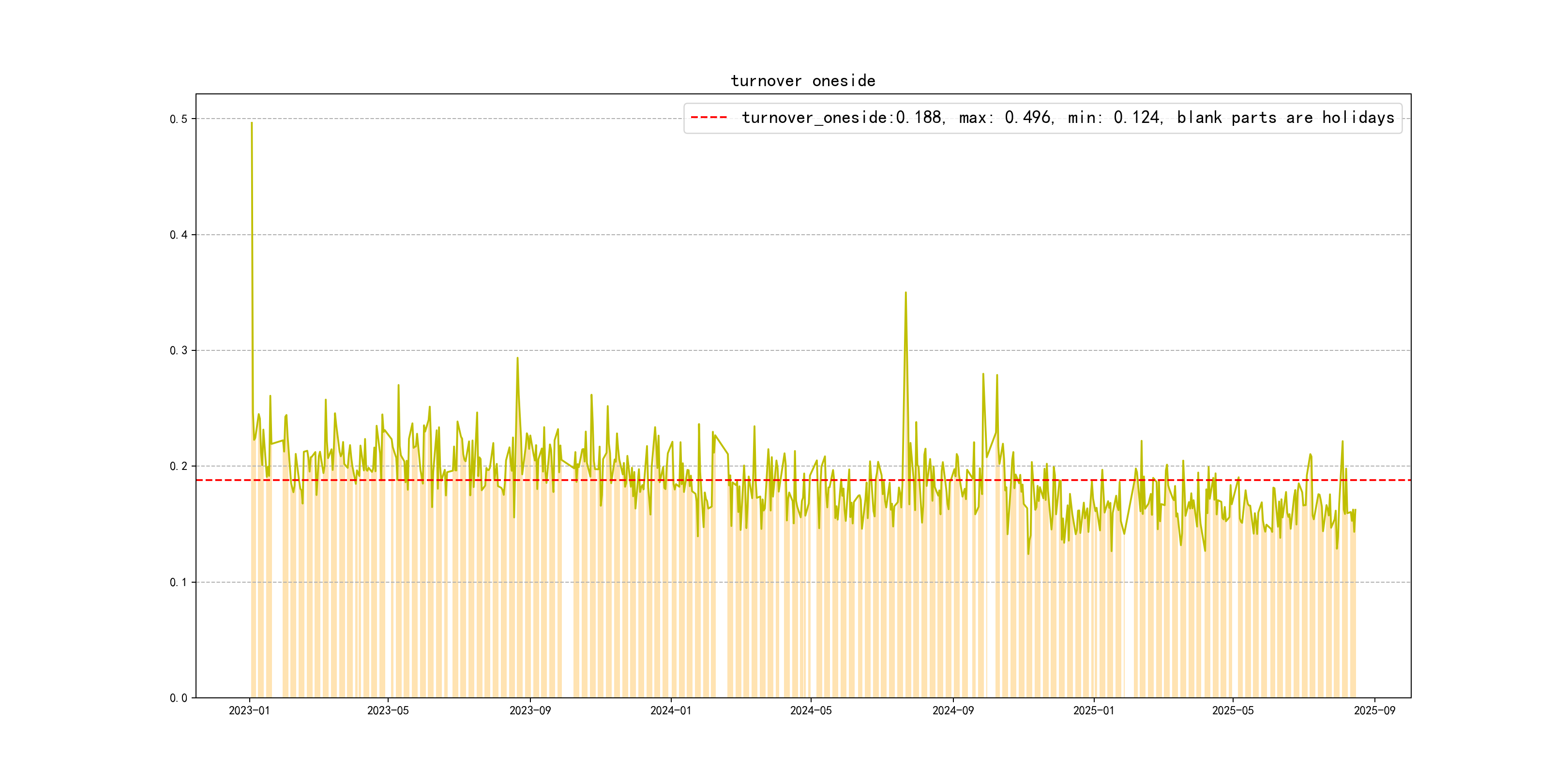Viewport: 1568px width, 784px height.
Task: Click the 0.1 y-axis tick label
Action: (179, 583)
